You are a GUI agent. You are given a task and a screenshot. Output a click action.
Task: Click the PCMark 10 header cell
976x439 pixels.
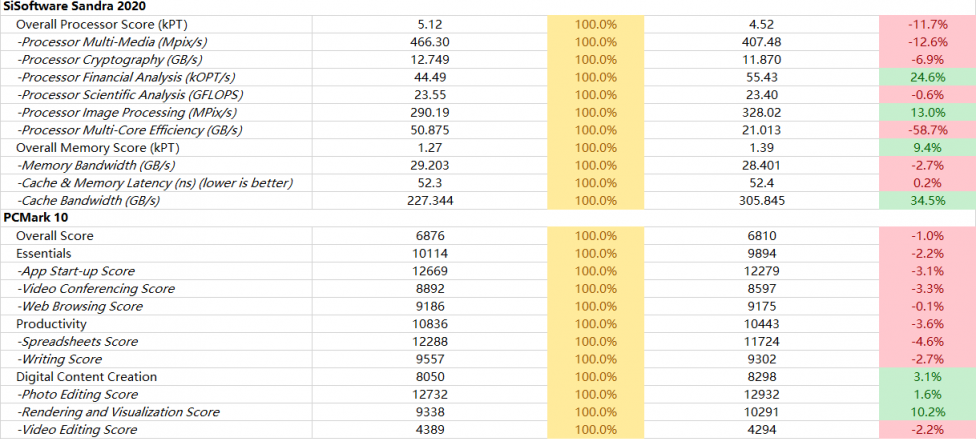[35, 219]
